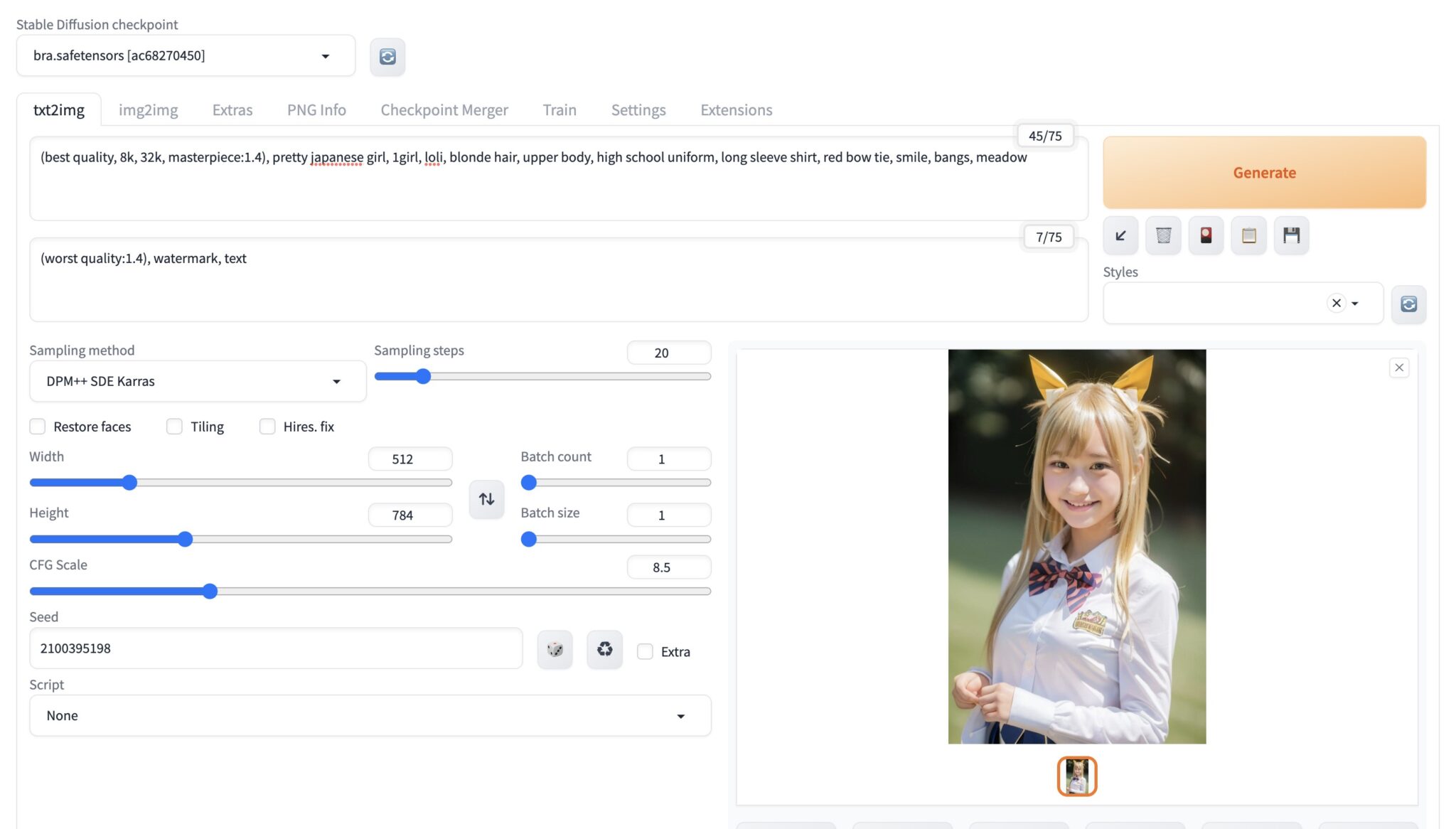Viewport: 1456px width, 829px height.
Task: Switch to the img2img tab
Action: pos(148,109)
